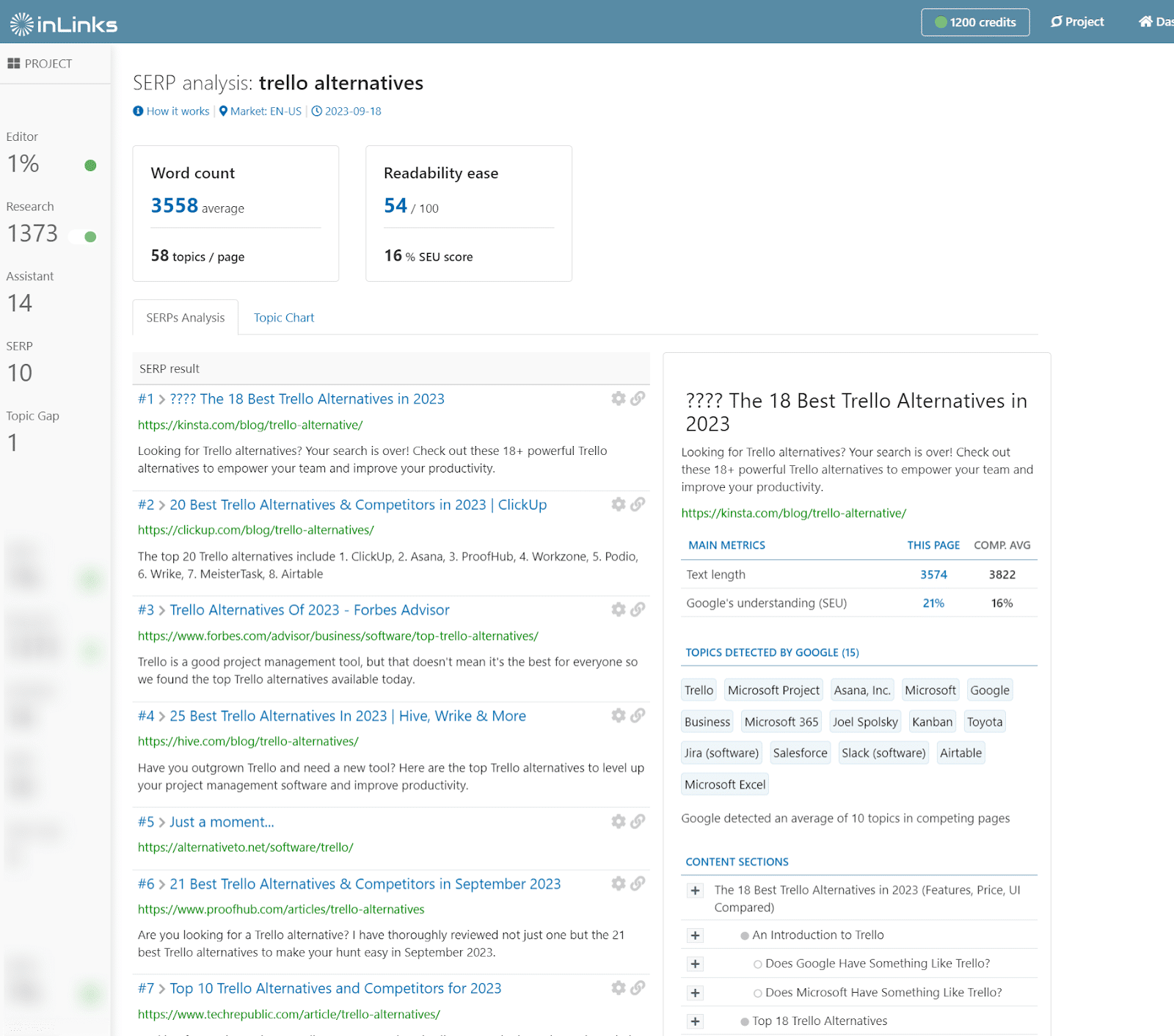Click link icon for result #2 ClickUp

tap(638, 504)
